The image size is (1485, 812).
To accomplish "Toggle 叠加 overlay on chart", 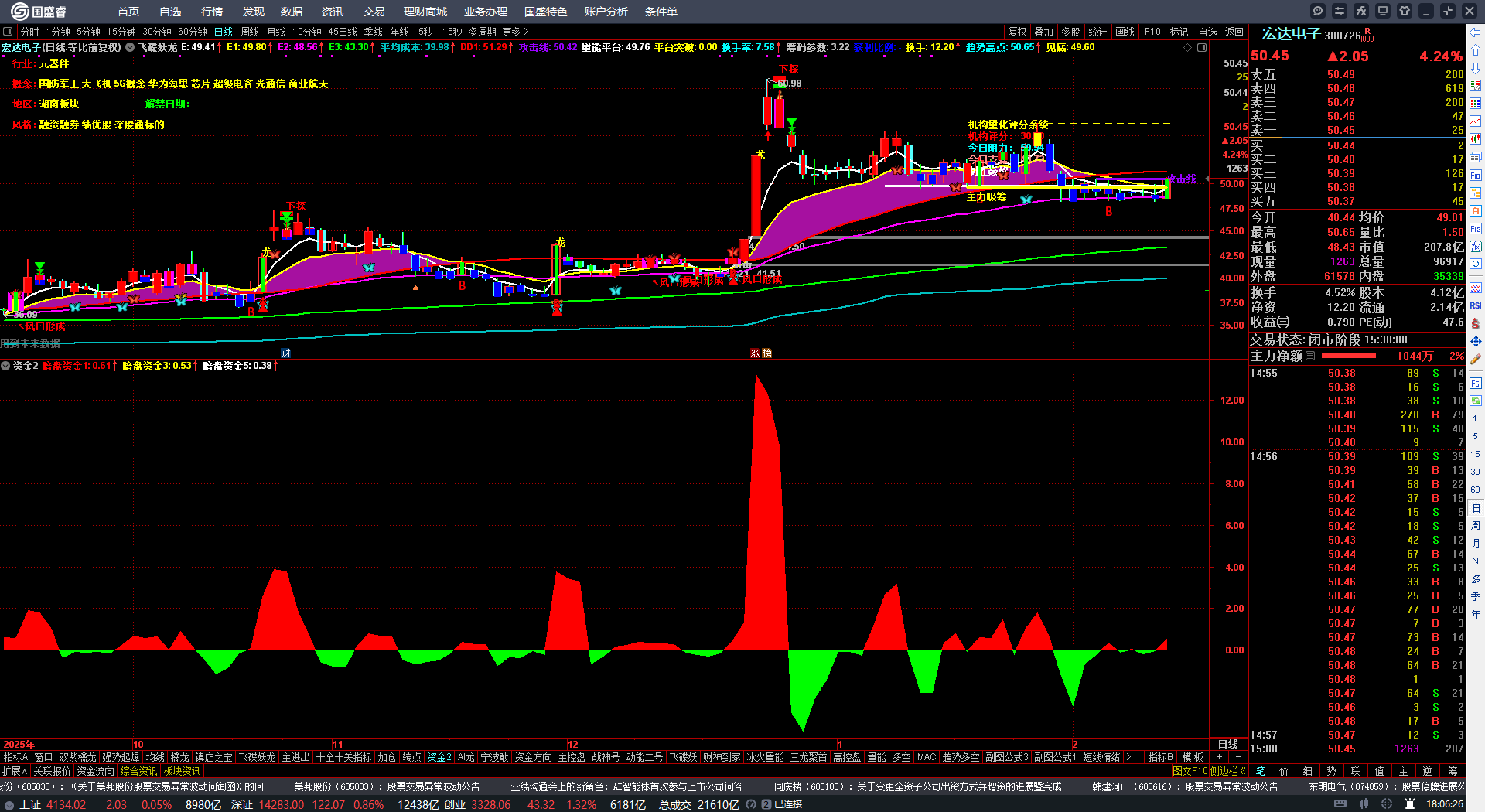I will [1044, 32].
